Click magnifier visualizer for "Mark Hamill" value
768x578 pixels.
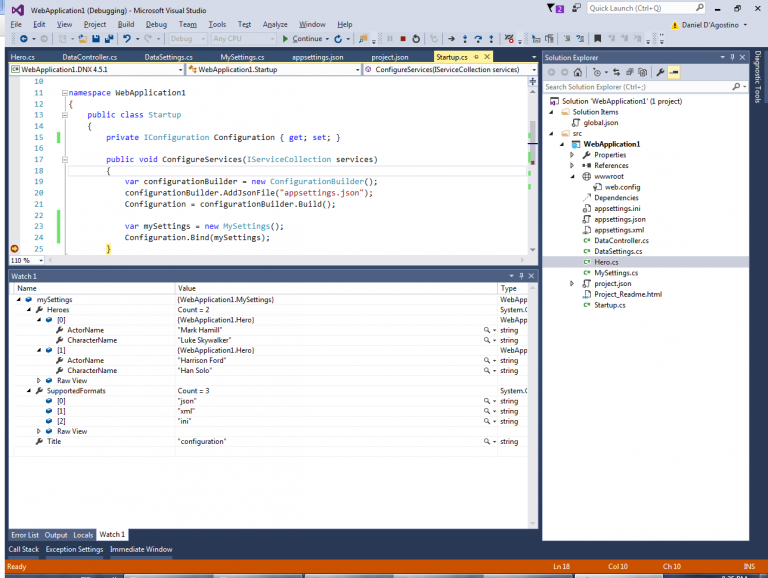487,330
